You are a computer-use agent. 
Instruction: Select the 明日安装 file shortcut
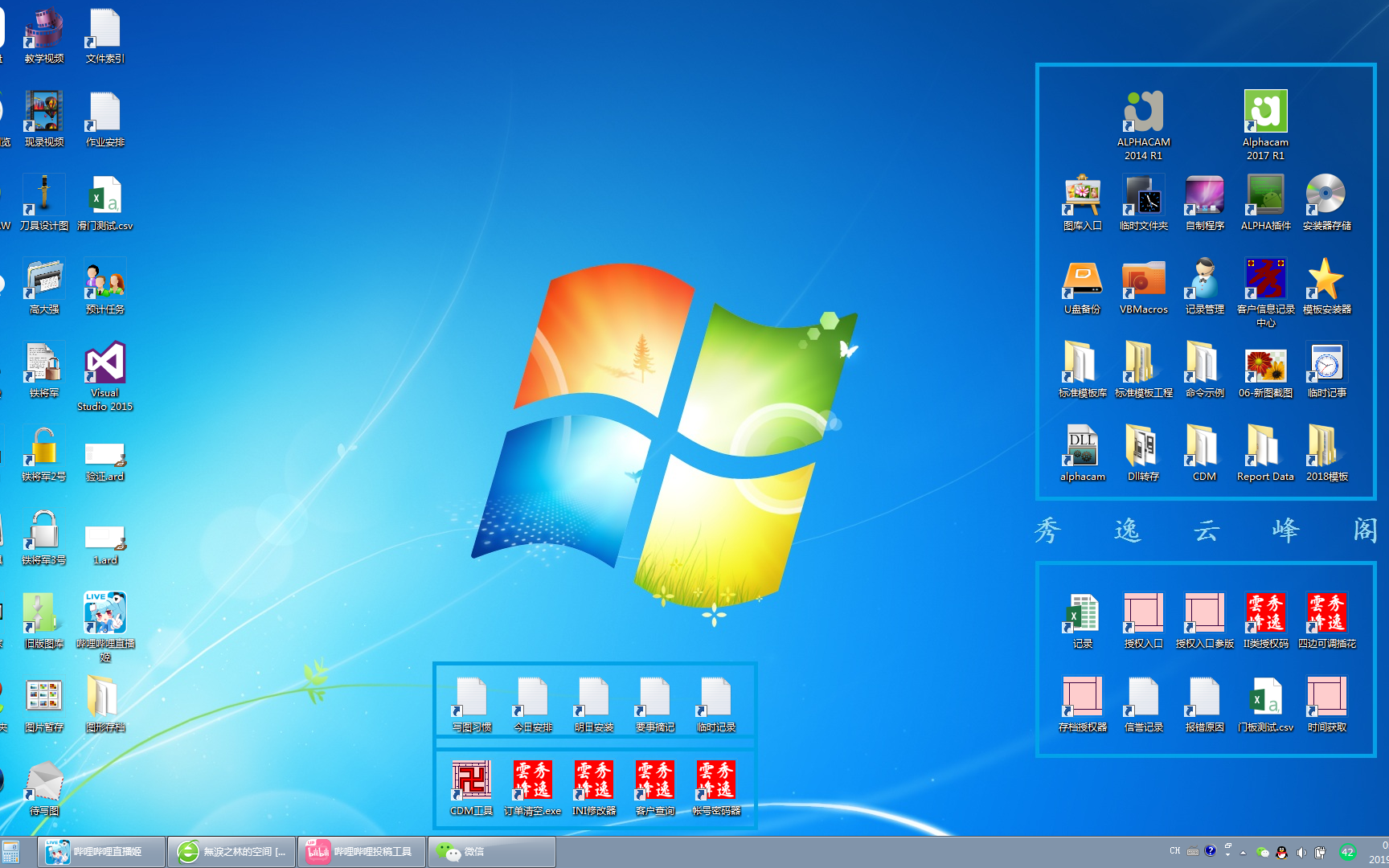pos(593,704)
